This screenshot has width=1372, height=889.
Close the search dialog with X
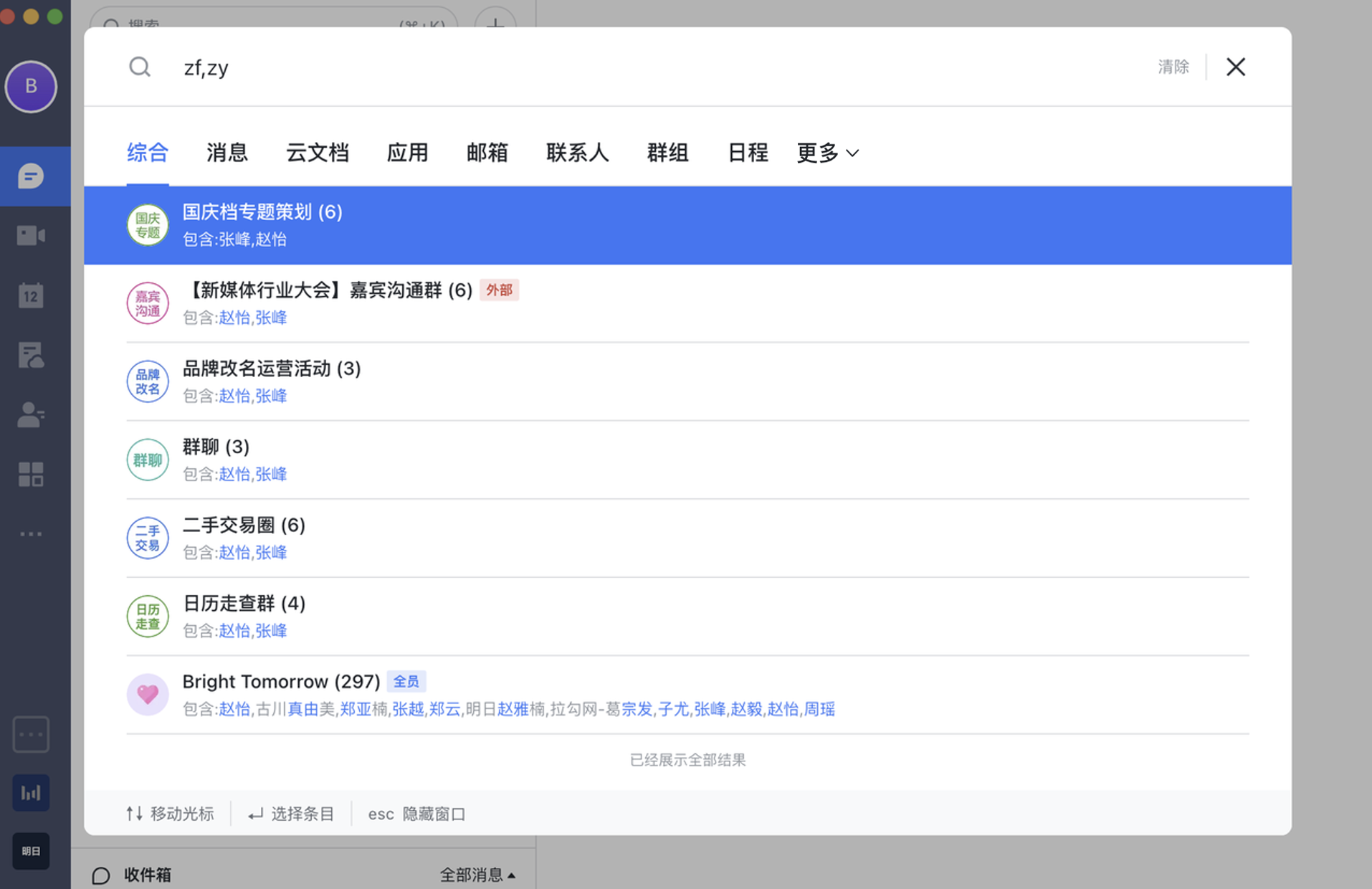pyautogui.click(x=1235, y=67)
